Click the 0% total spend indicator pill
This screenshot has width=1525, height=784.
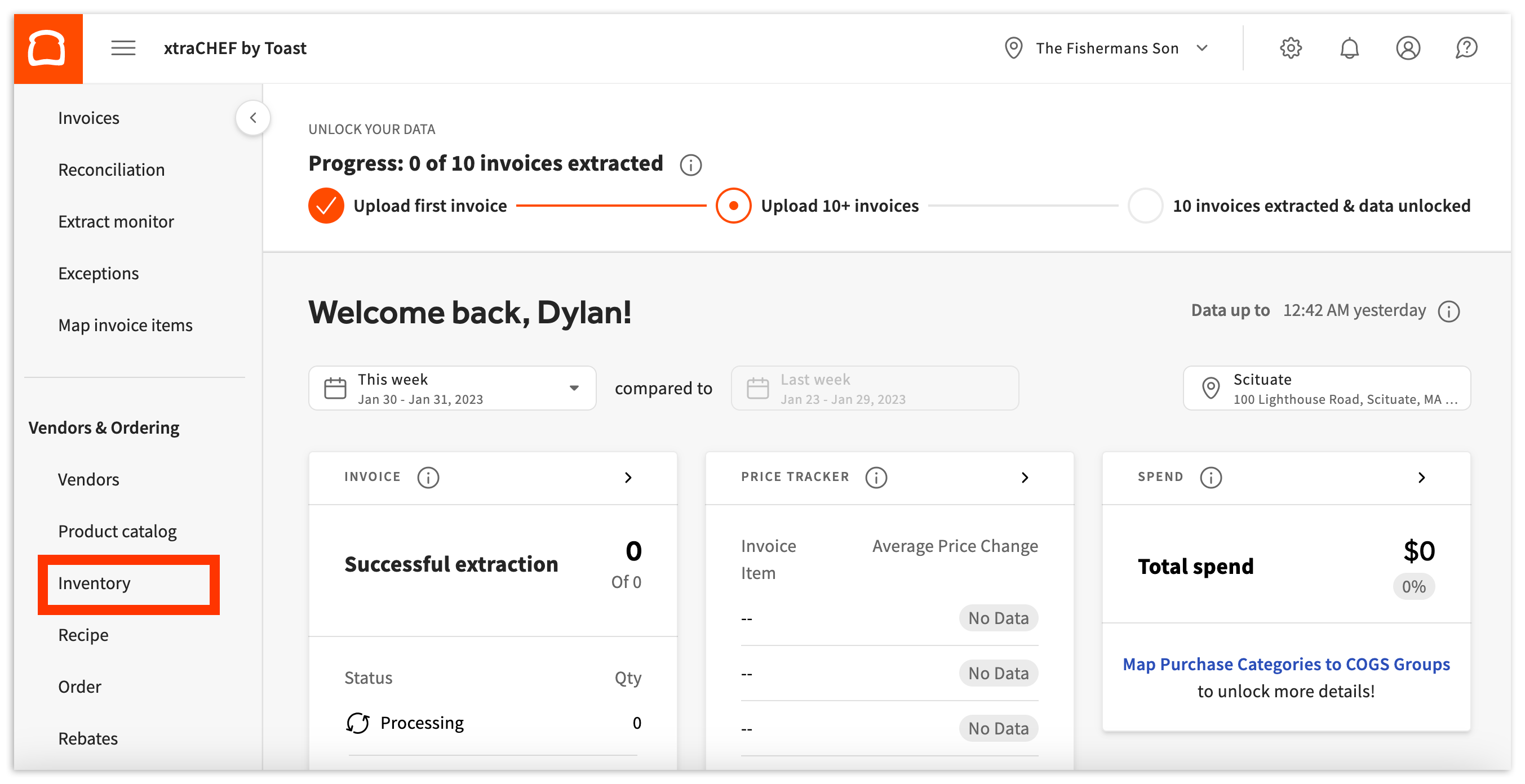(1414, 586)
